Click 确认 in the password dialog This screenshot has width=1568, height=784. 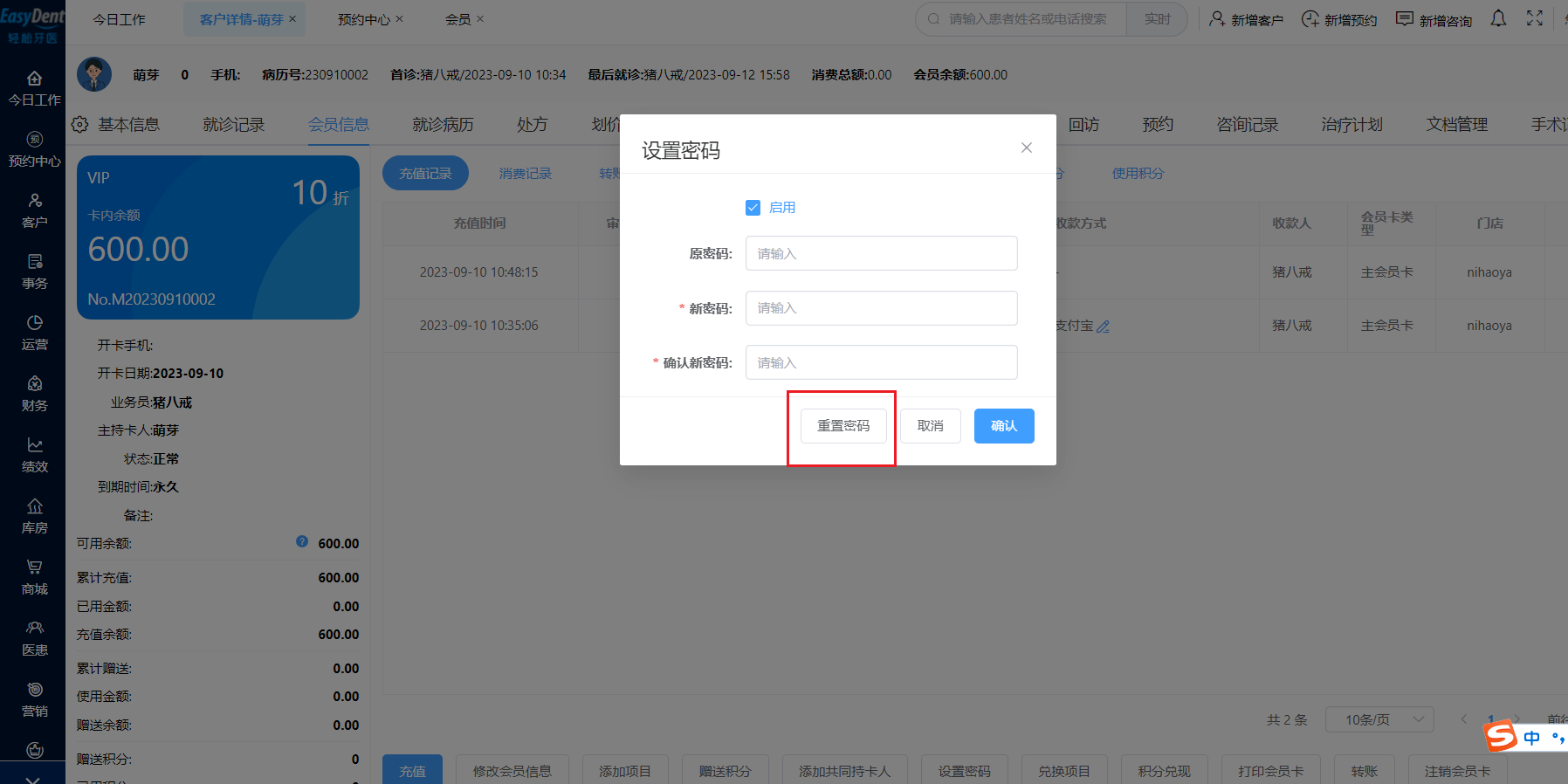[x=1004, y=426]
